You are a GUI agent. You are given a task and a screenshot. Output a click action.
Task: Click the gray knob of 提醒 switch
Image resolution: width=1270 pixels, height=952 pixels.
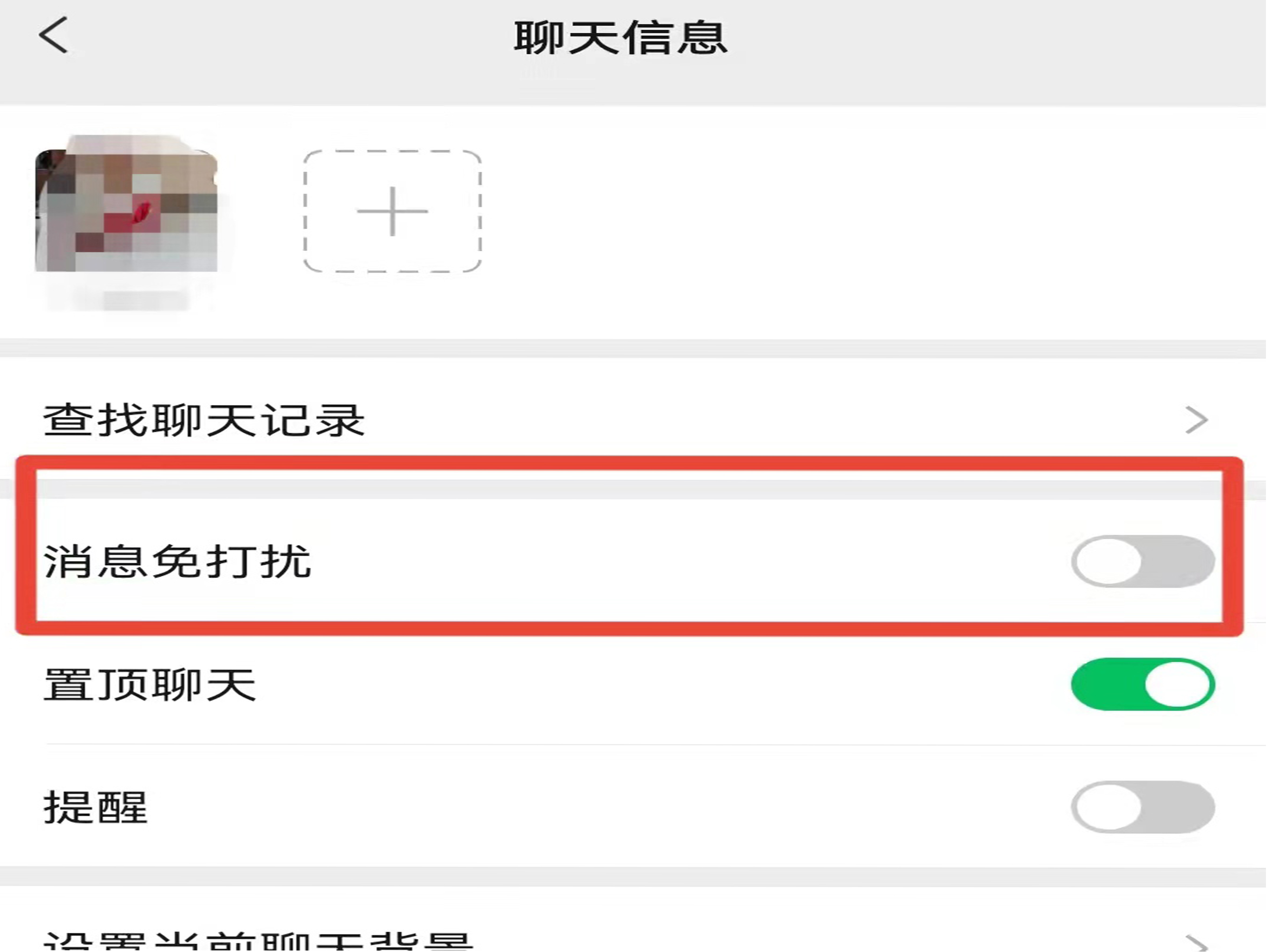pyautogui.click(x=1108, y=807)
